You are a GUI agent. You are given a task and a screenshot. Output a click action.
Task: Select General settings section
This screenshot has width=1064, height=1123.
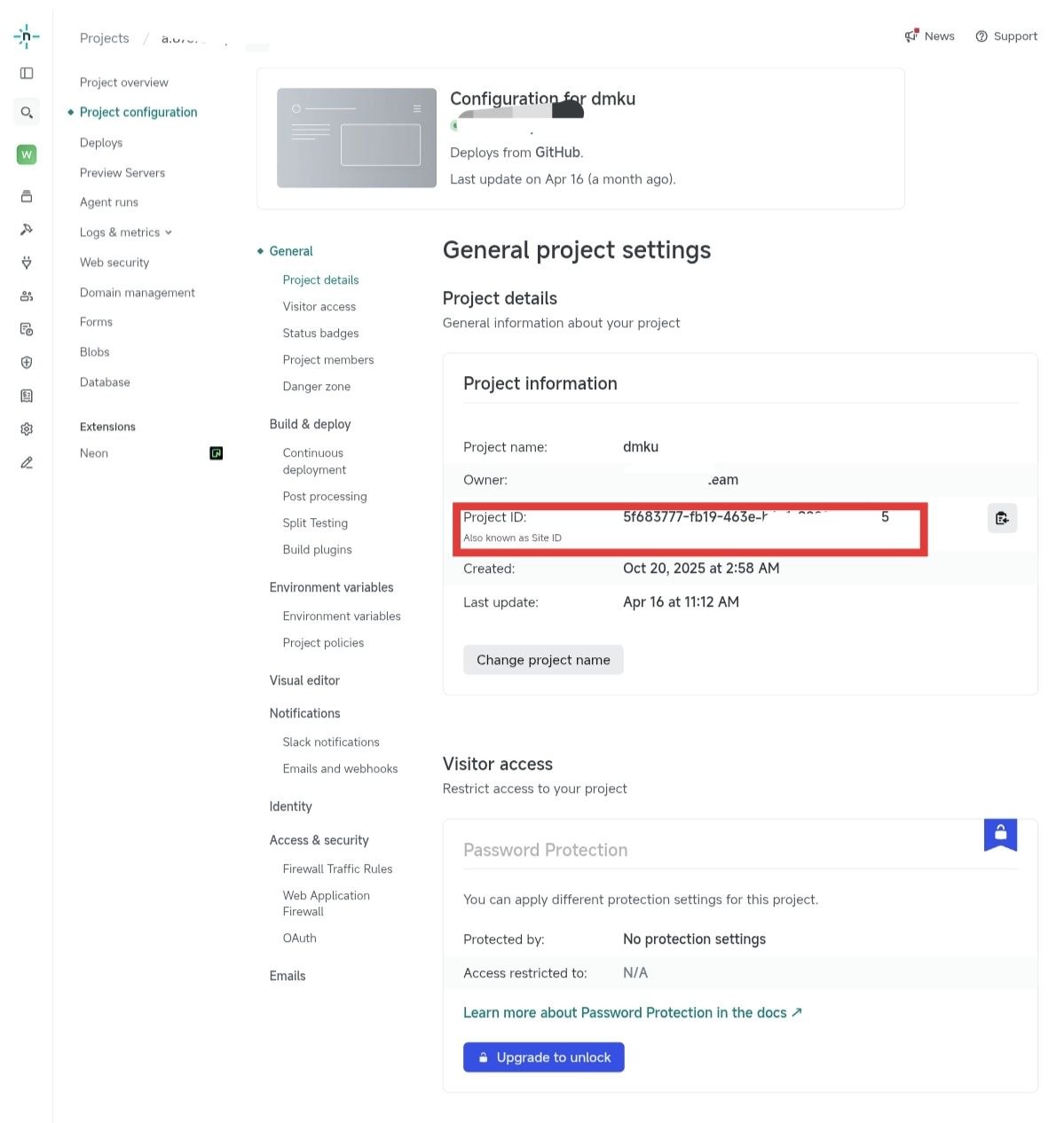[x=291, y=251]
